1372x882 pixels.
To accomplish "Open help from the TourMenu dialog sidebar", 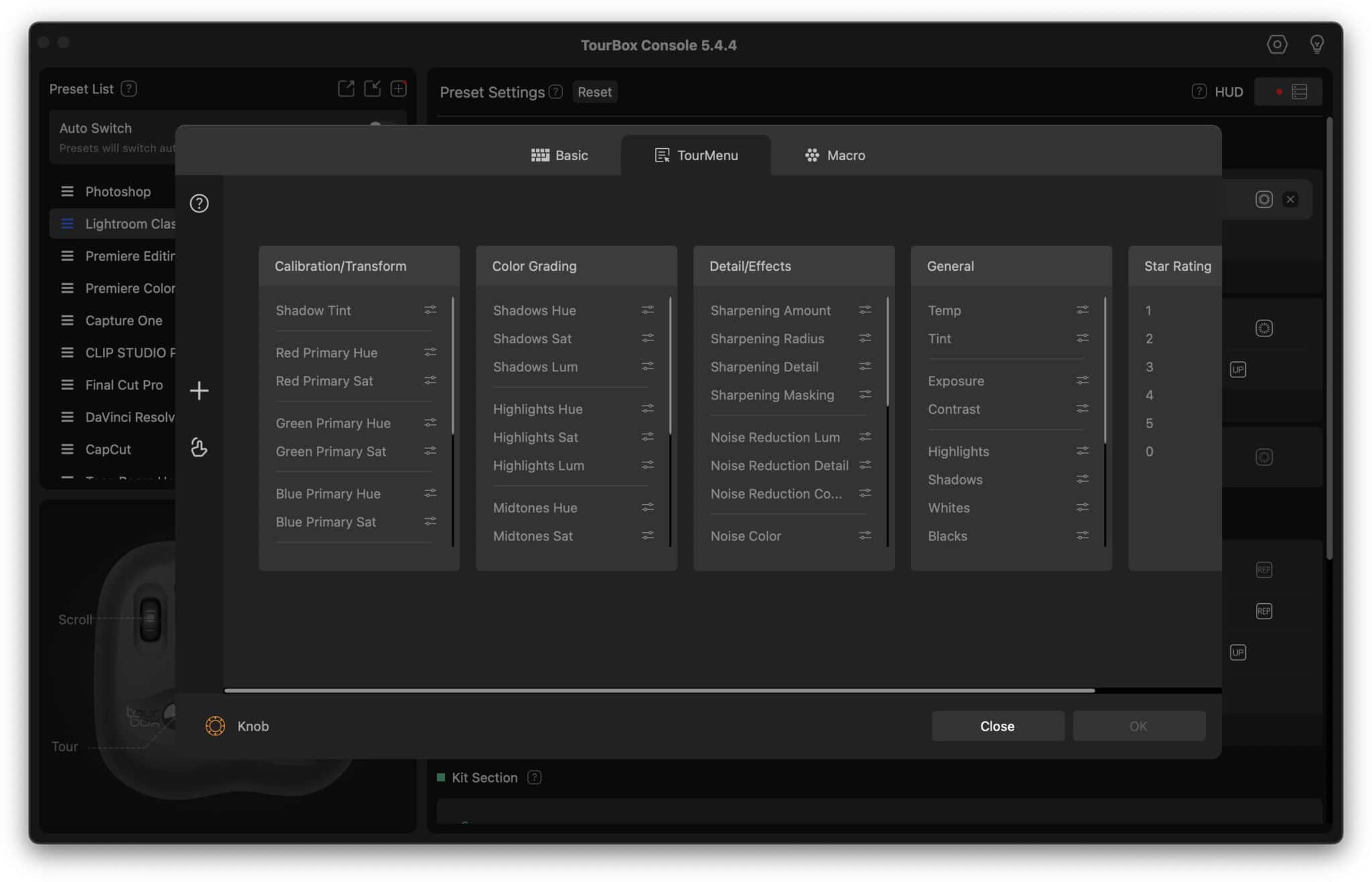I will pos(199,203).
